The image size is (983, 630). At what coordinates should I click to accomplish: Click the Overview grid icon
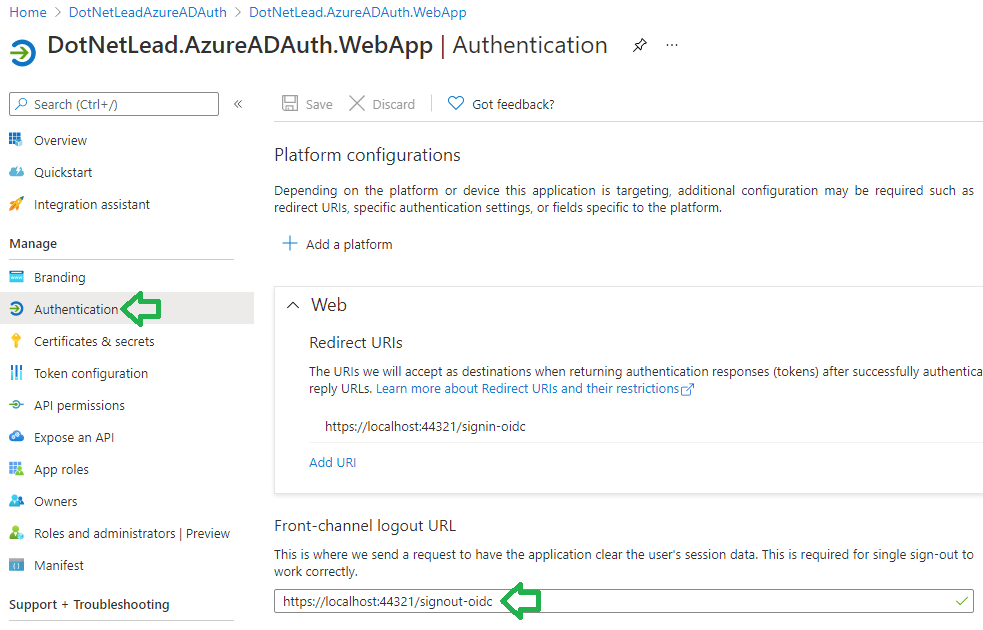tap(16, 140)
